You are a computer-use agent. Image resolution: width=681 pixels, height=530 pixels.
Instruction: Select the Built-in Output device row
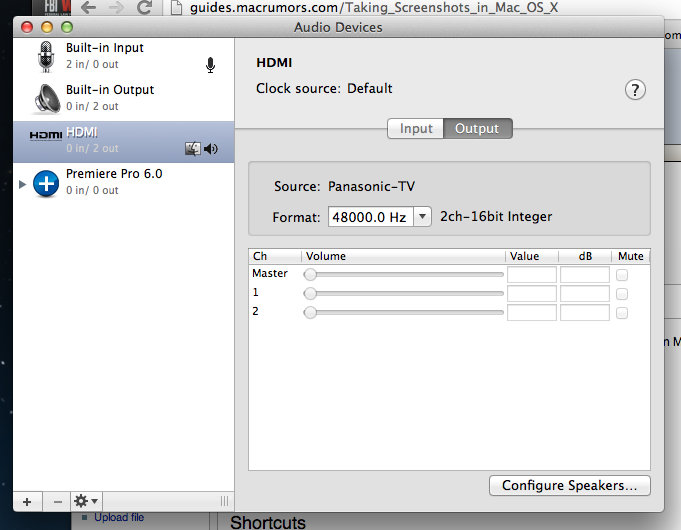point(124,99)
